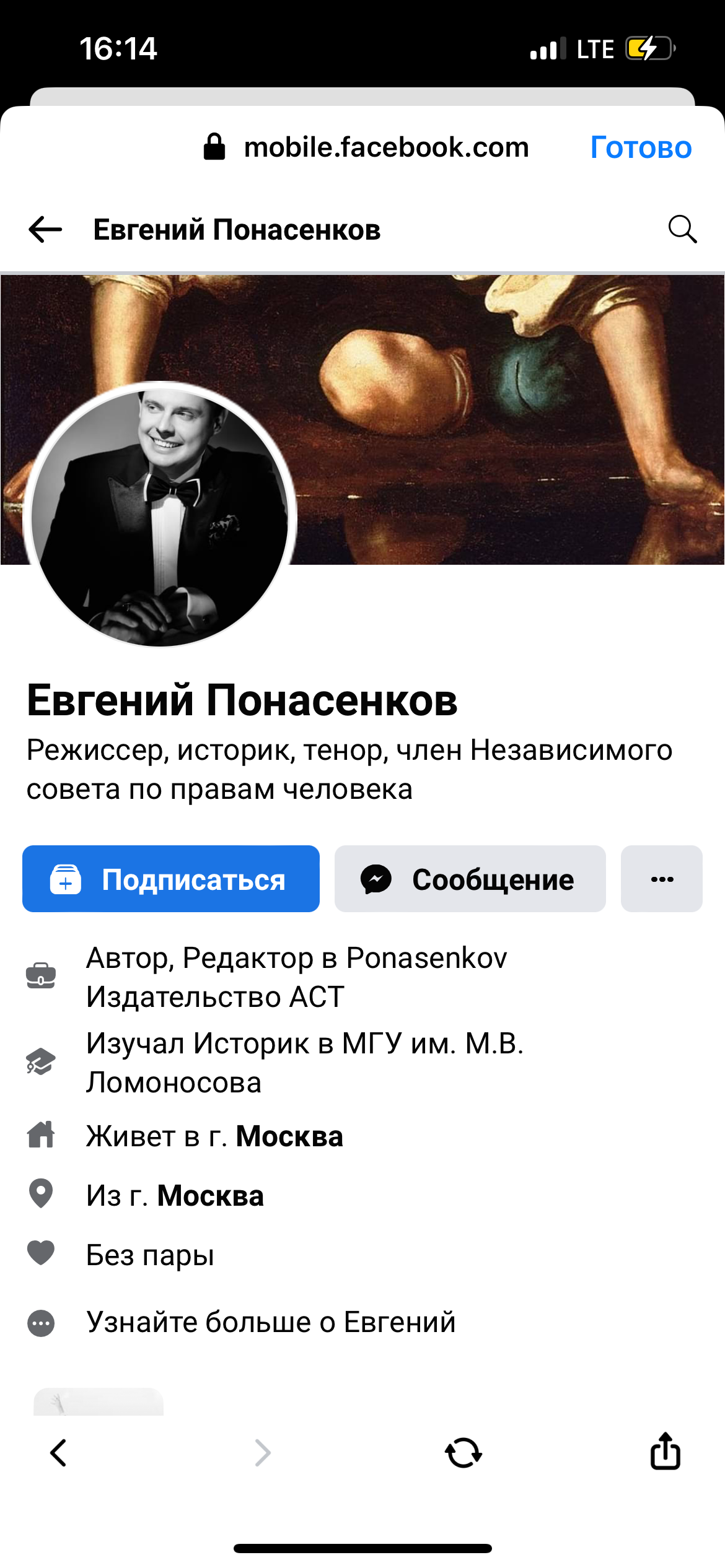The width and height of the screenshot is (725, 1568).
Task: Open the three-dots more options button
Action: pyautogui.click(x=662, y=879)
